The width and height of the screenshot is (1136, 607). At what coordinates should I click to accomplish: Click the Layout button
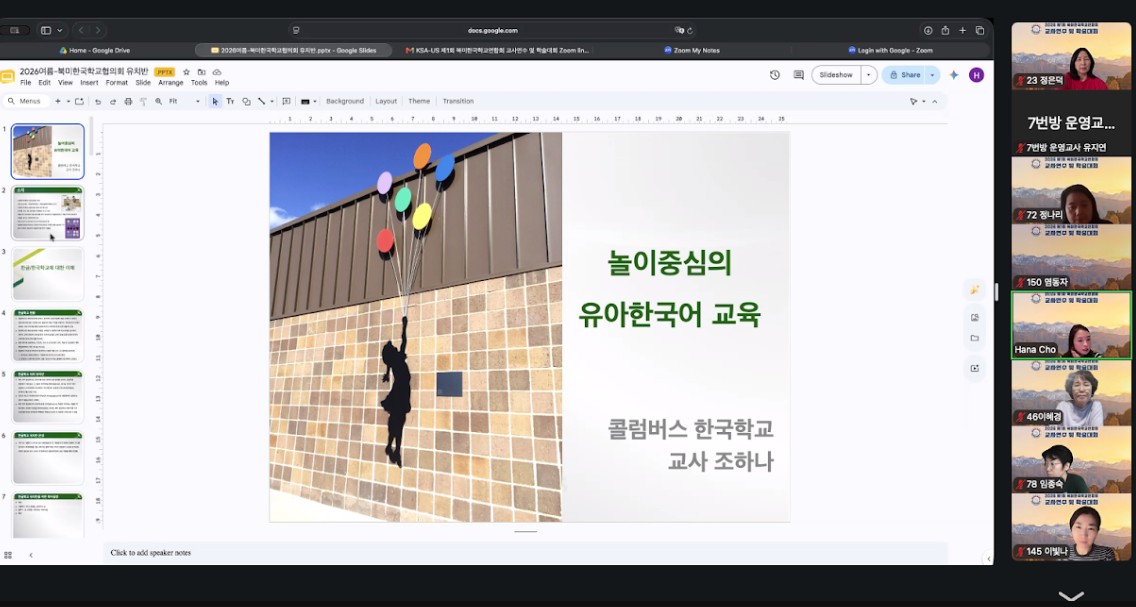[x=386, y=101]
